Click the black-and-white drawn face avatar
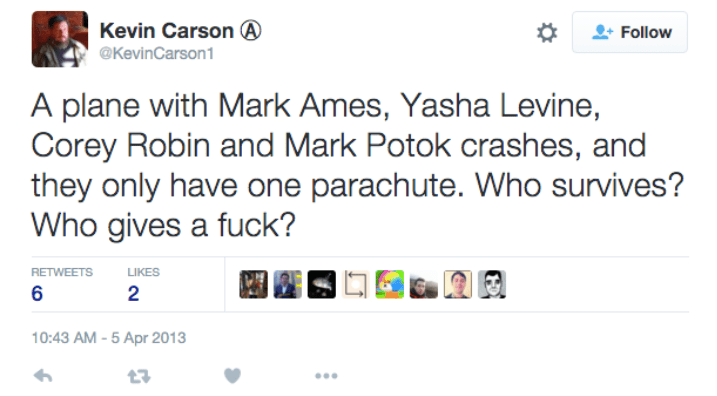 tap(492, 284)
